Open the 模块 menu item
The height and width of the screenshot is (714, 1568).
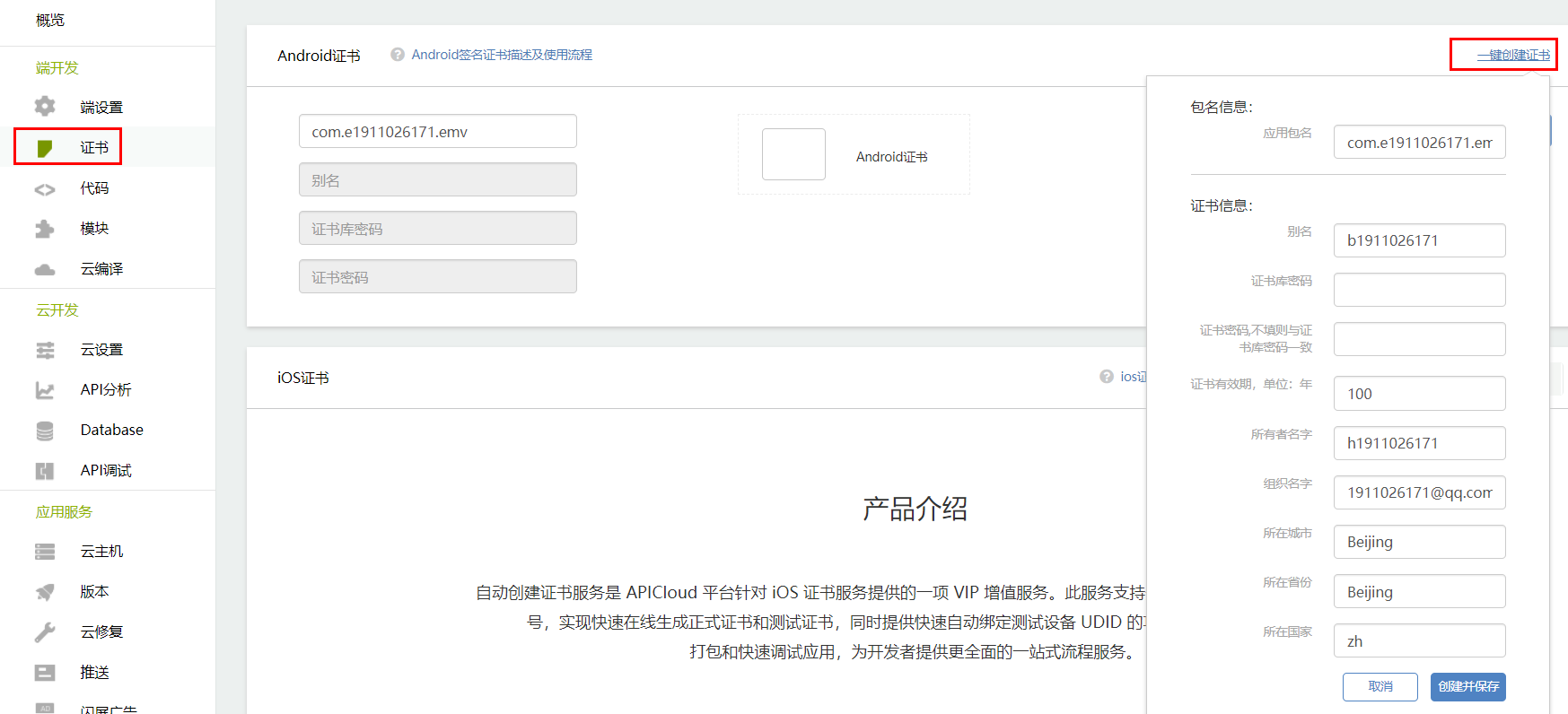[94, 229]
